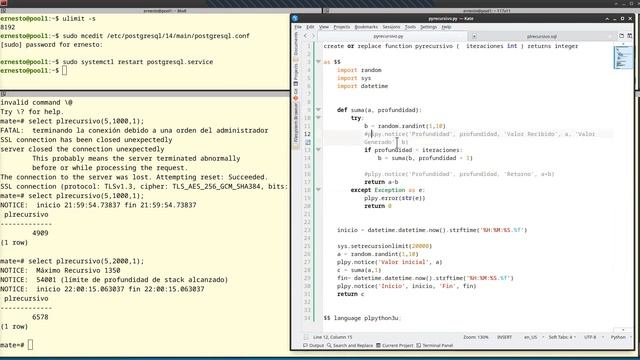Image resolution: width=640 pixels, height=360 pixels.
Task: Open the Help menu in Kate
Action: [x=447, y=27]
